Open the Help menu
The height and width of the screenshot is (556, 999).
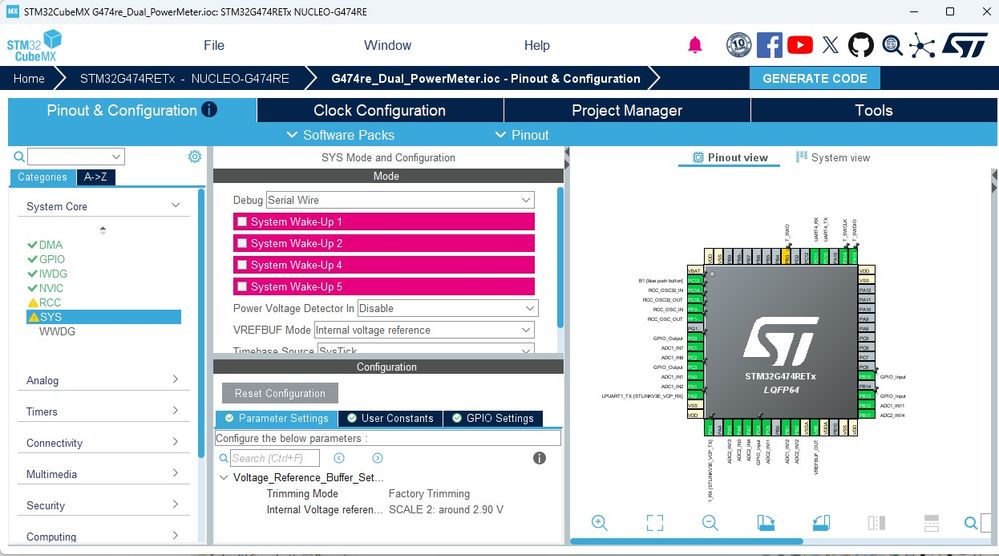537,45
